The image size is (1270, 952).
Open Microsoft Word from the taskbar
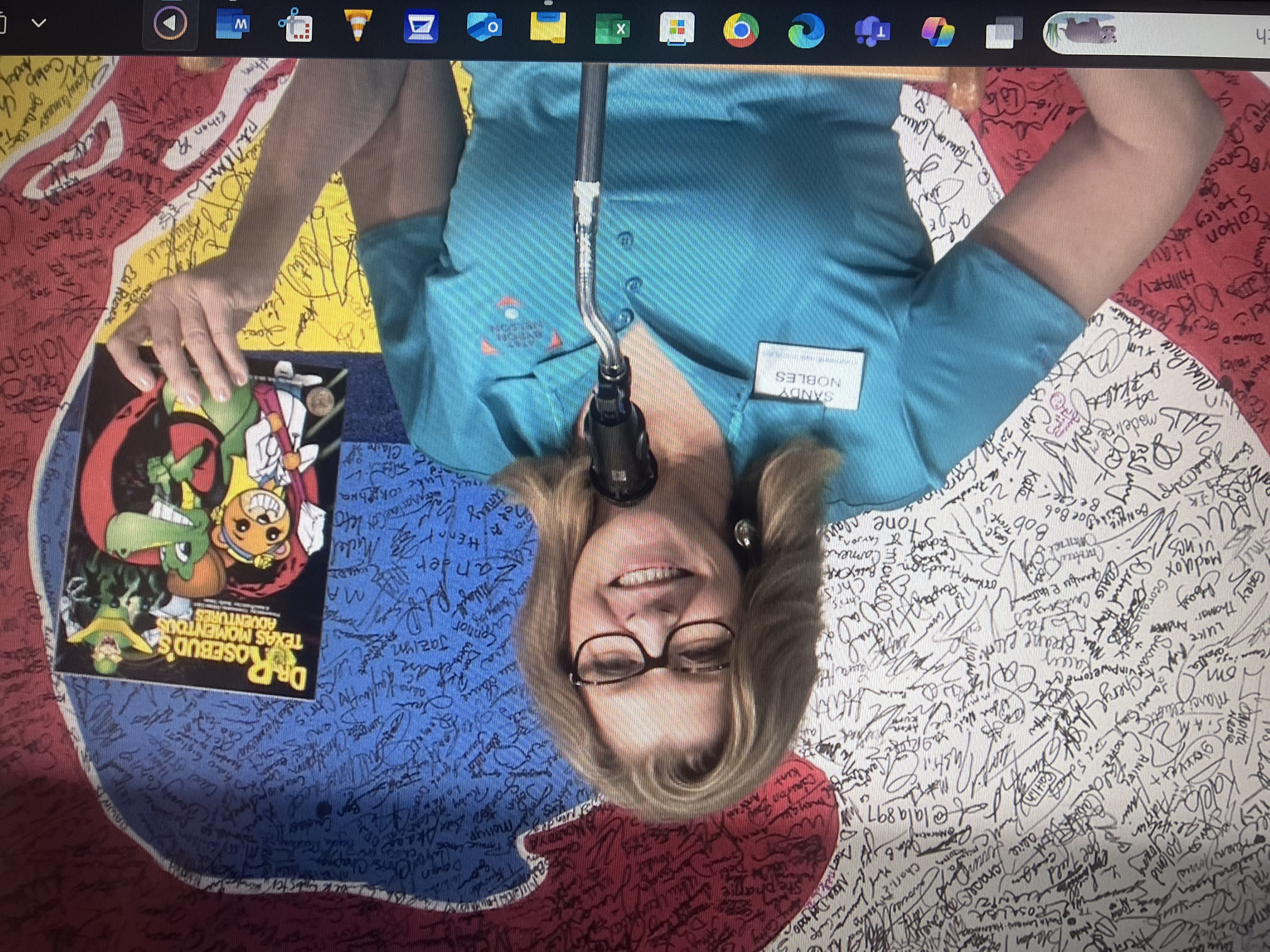click(232, 25)
